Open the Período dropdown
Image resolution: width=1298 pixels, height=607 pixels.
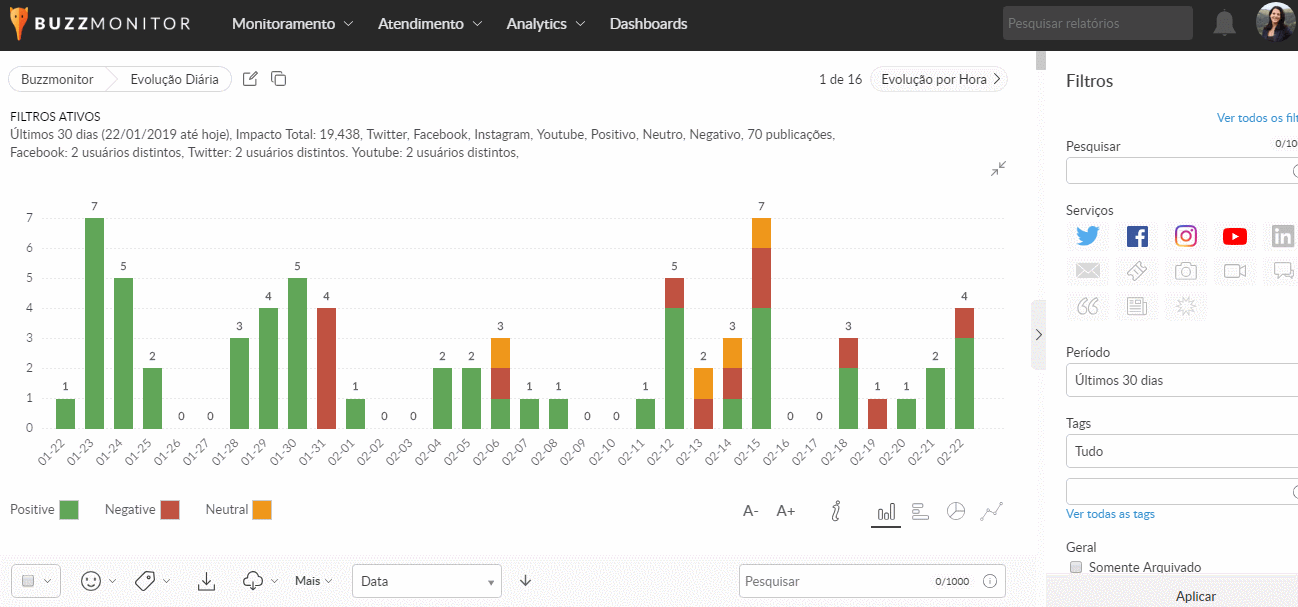1180,380
